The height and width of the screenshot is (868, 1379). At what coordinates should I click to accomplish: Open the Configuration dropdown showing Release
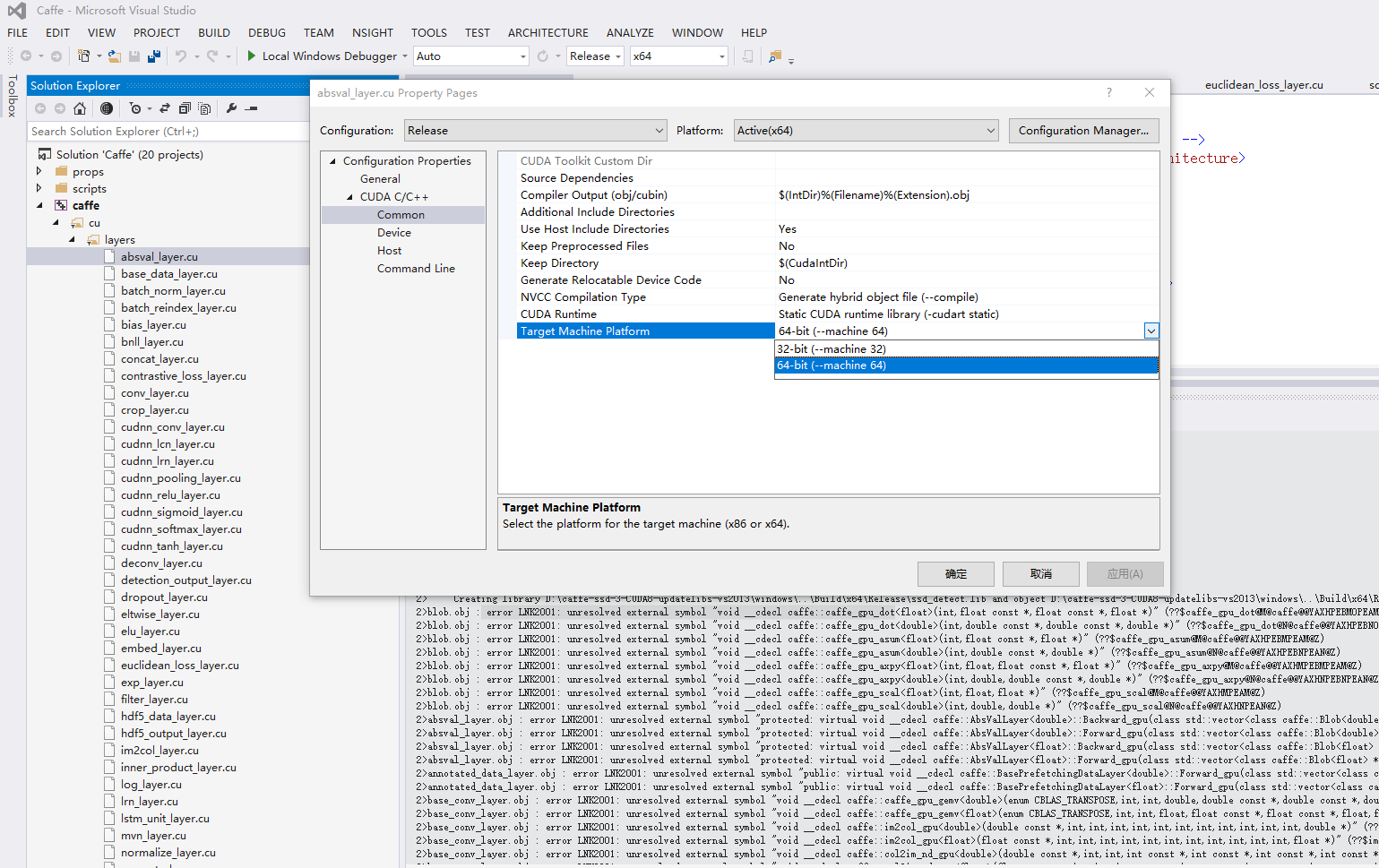click(535, 130)
